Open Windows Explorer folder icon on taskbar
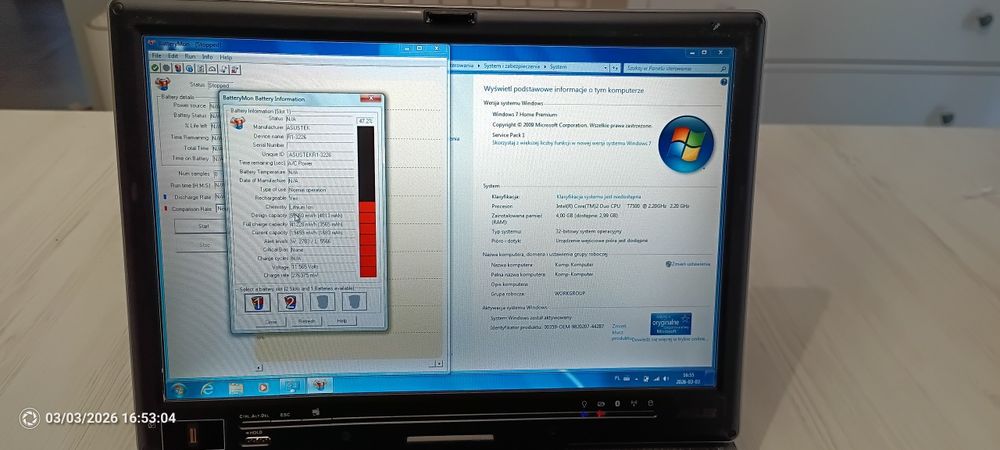Image resolution: width=1000 pixels, height=450 pixels. (x=235, y=388)
